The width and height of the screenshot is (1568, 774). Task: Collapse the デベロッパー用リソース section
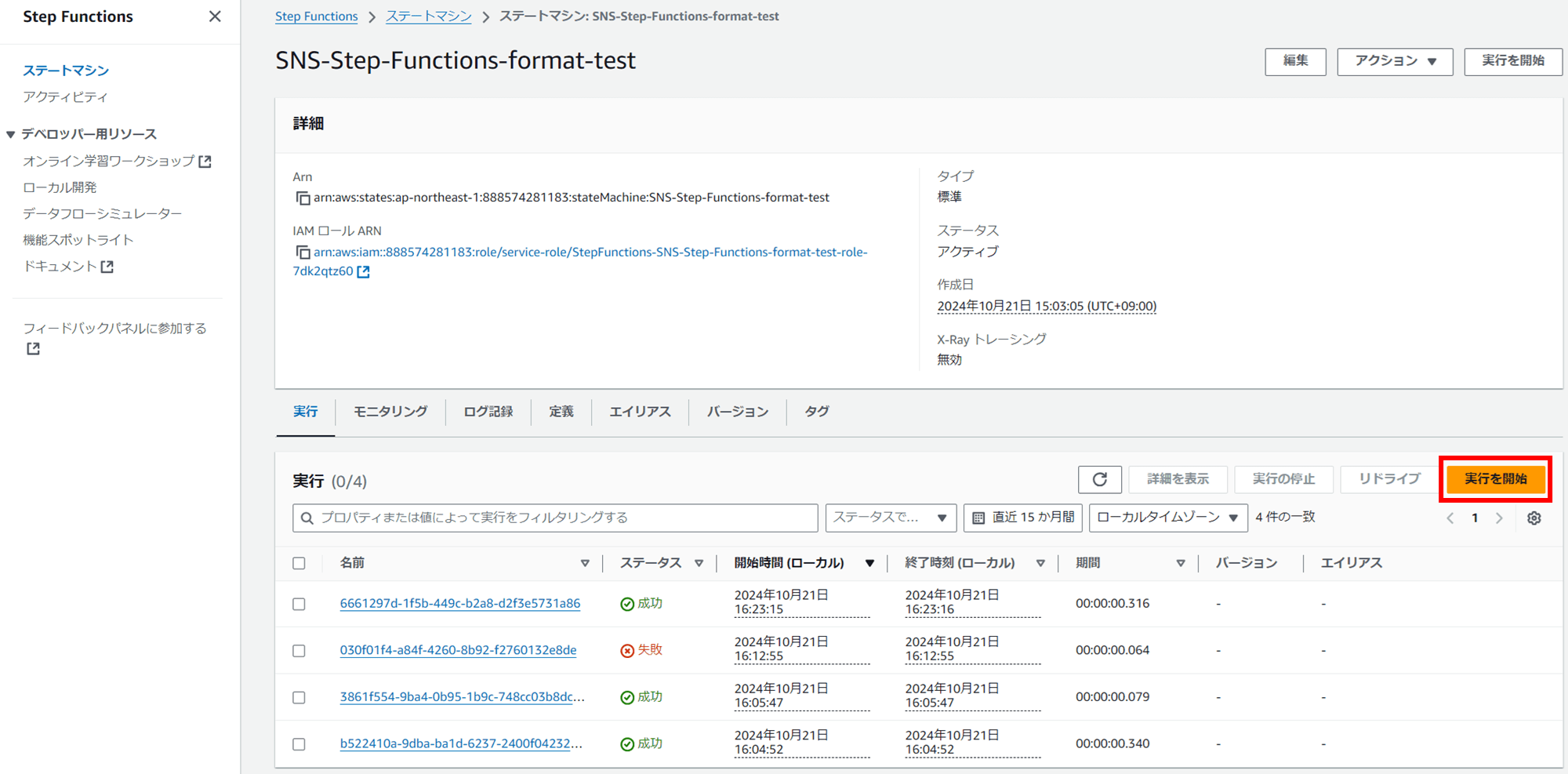click(10, 134)
